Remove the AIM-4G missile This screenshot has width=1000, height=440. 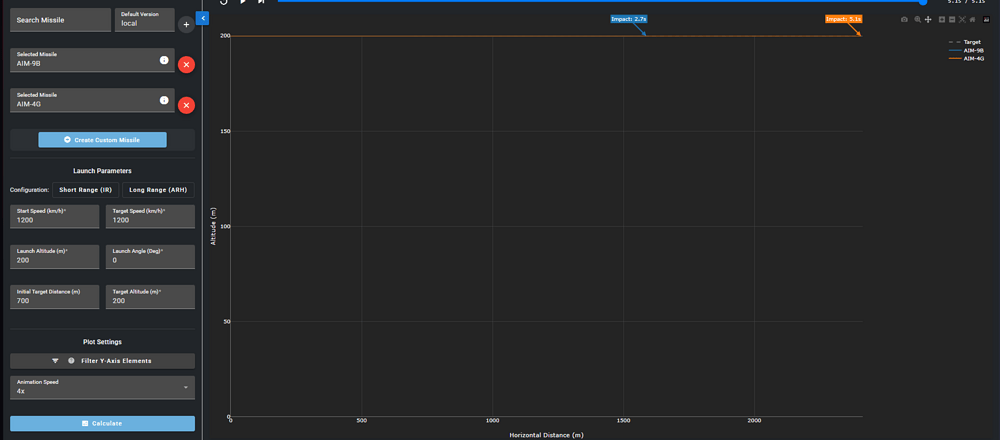186,105
